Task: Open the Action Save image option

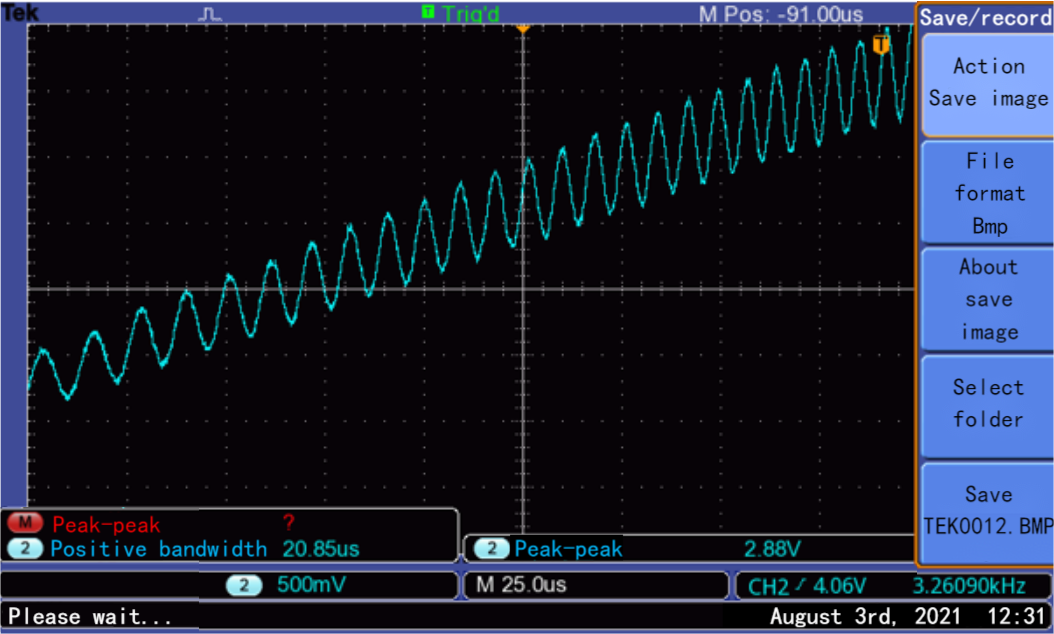Action: [987, 82]
